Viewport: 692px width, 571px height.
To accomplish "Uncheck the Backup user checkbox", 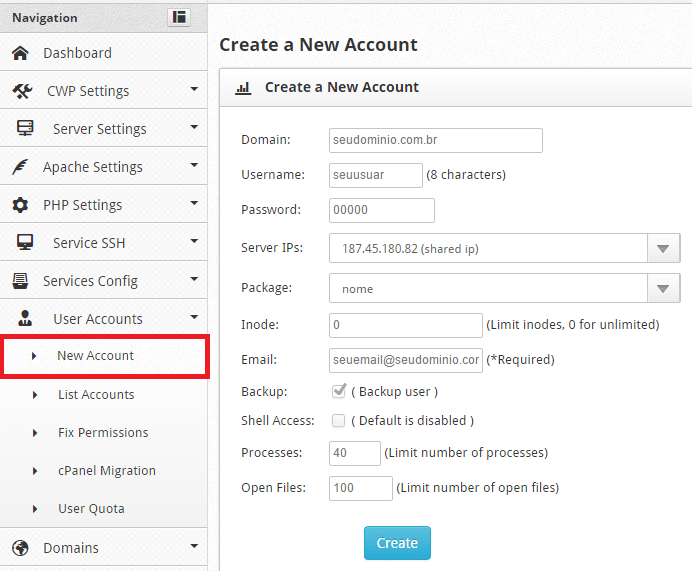I will tap(338, 391).
